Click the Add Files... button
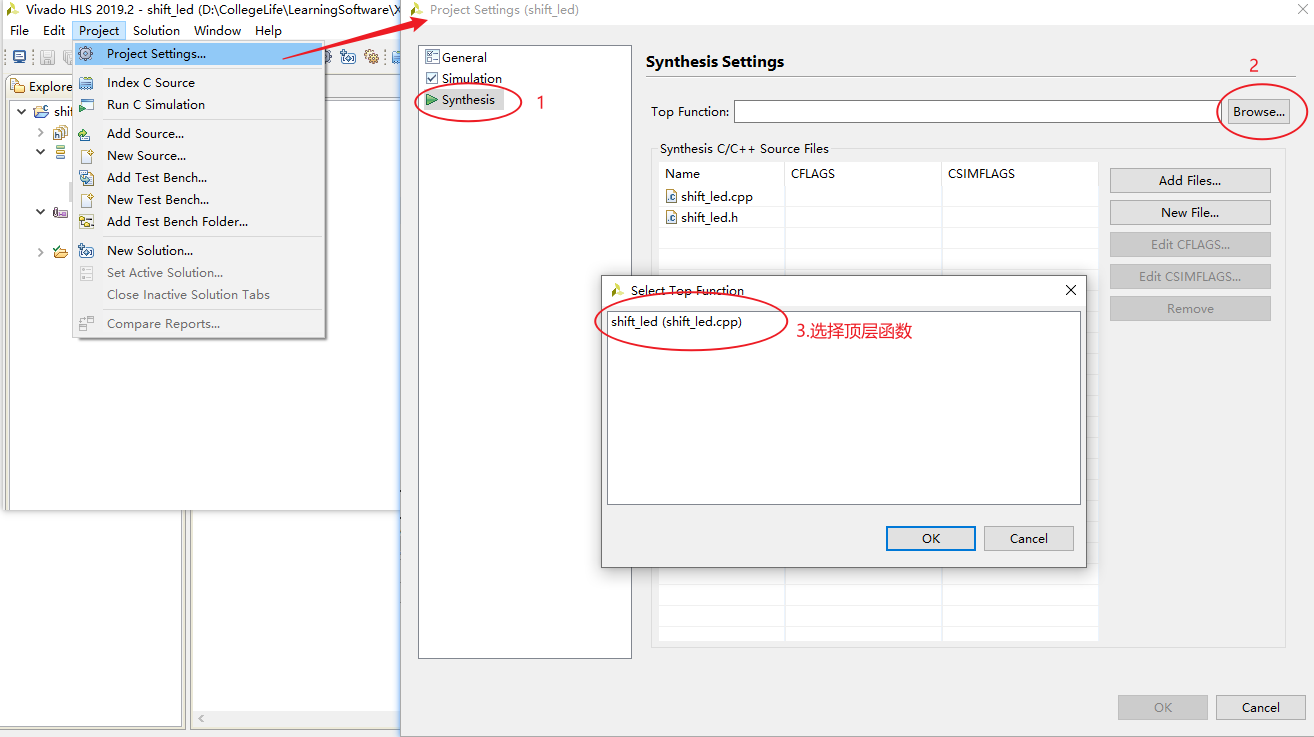The width and height of the screenshot is (1314, 737). (x=1190, y=181)
